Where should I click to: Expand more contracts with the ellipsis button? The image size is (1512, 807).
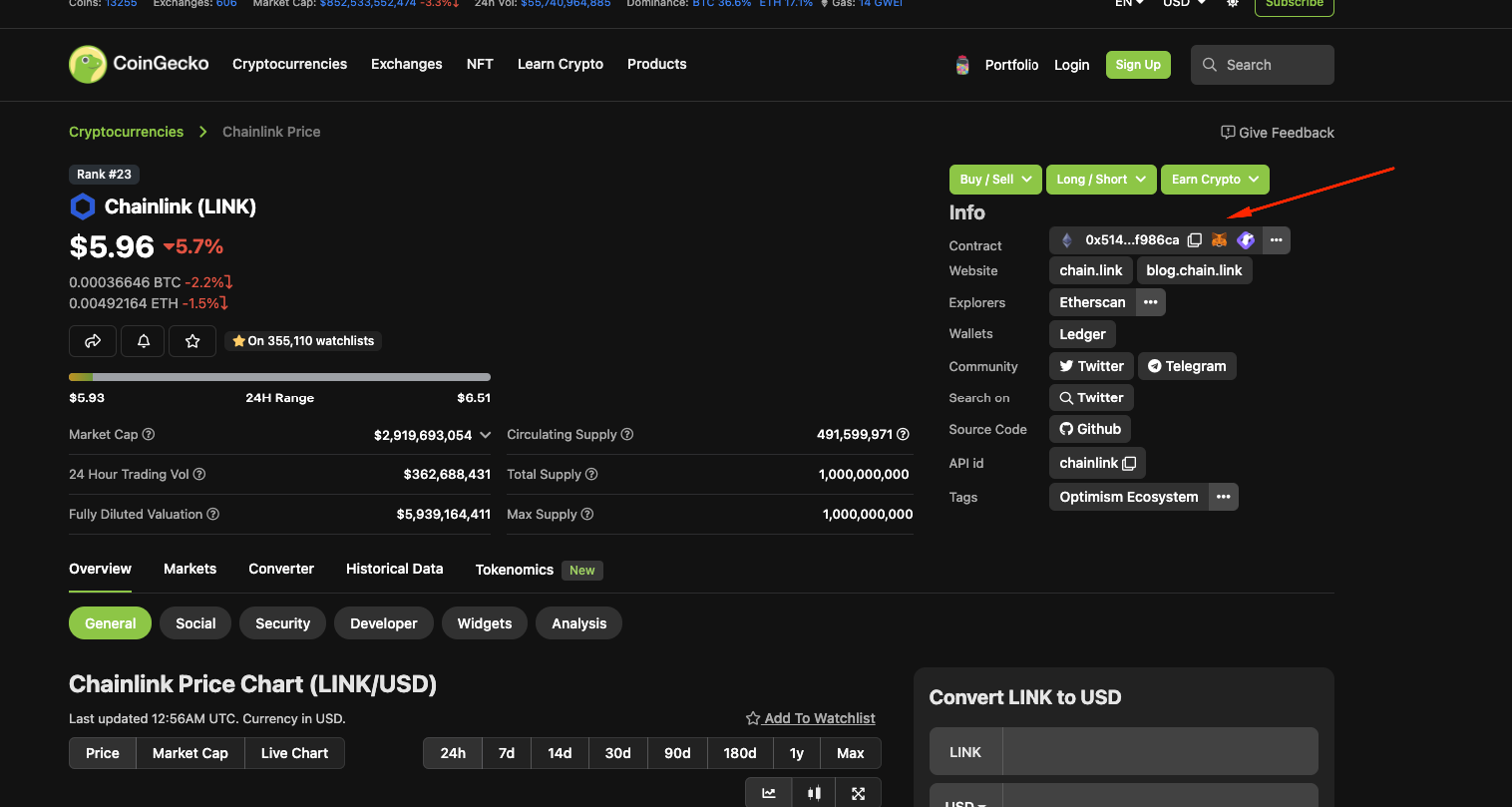(1277, 240)
